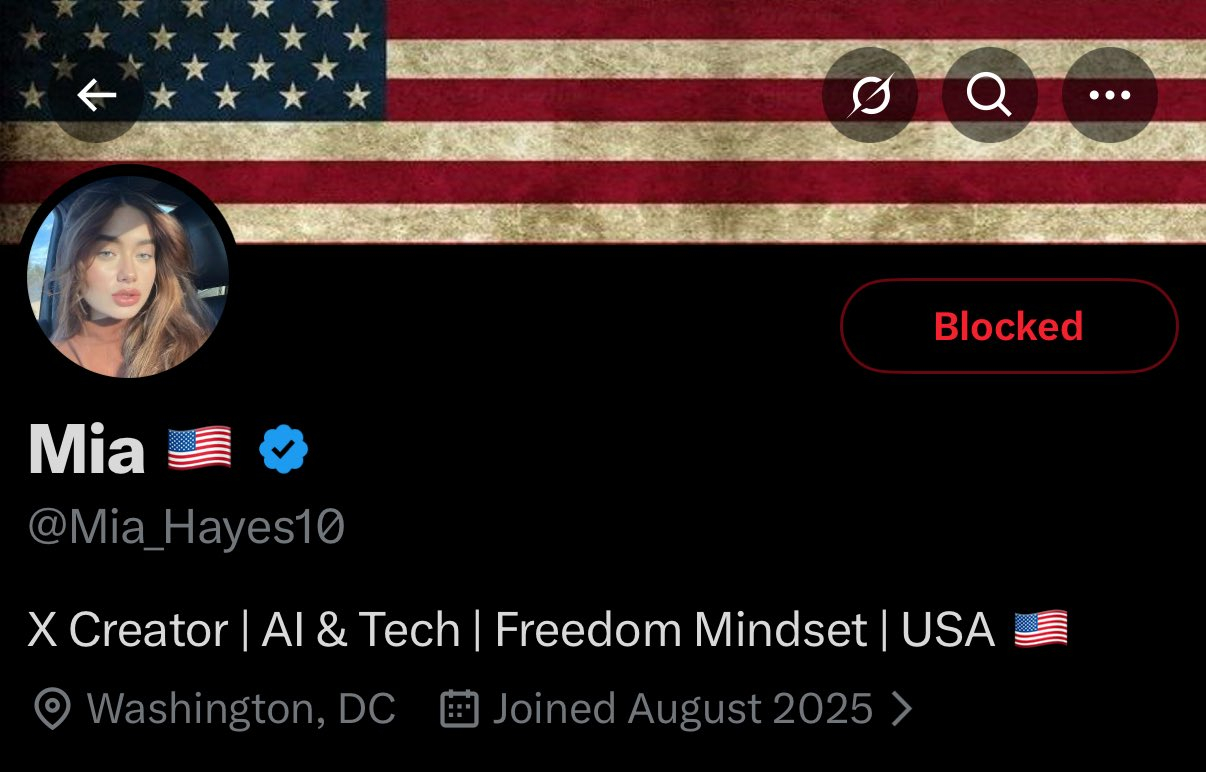Click the display name Mia

tap(86, 449)
